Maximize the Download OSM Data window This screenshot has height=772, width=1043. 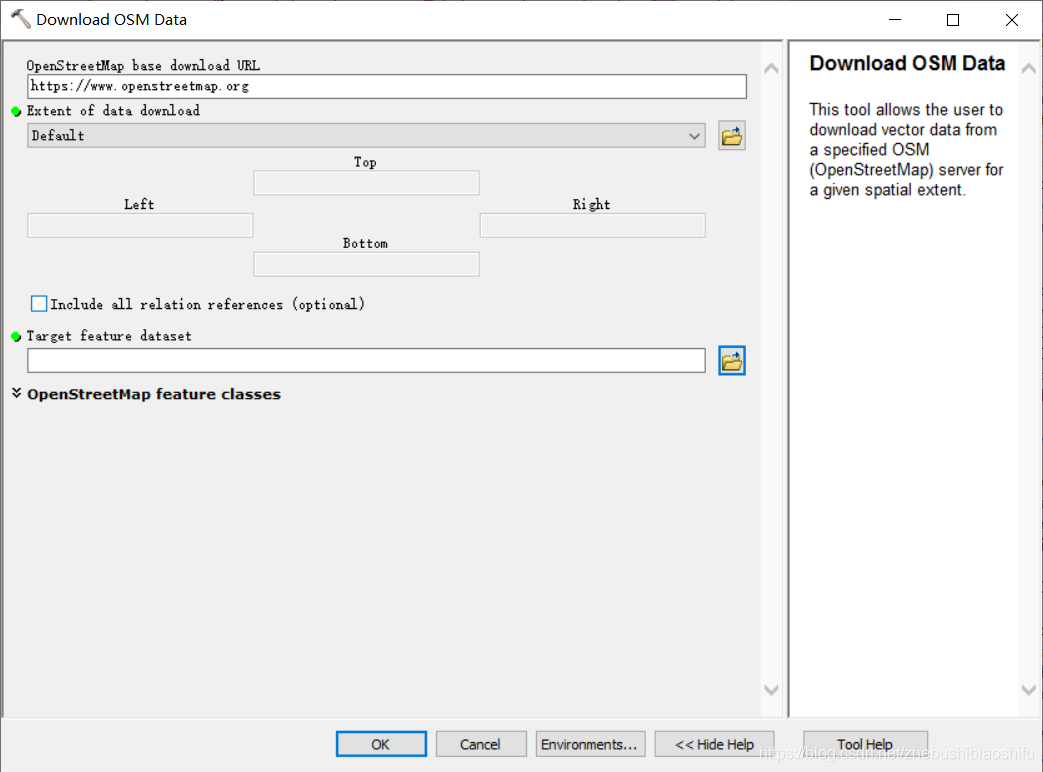pos(953,20)
